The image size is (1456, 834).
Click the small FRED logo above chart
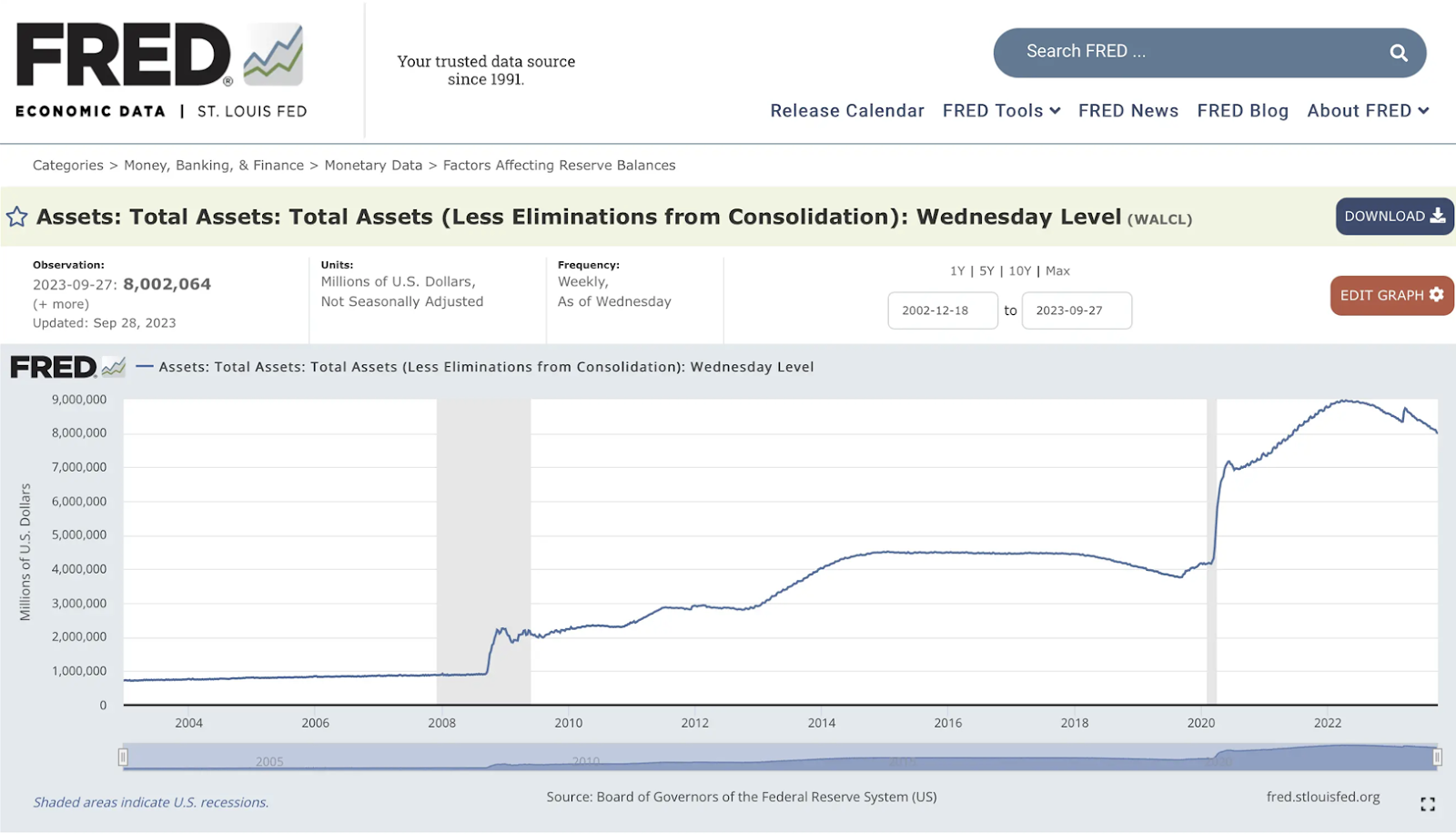pyautogui.click(x=67, y=367)
